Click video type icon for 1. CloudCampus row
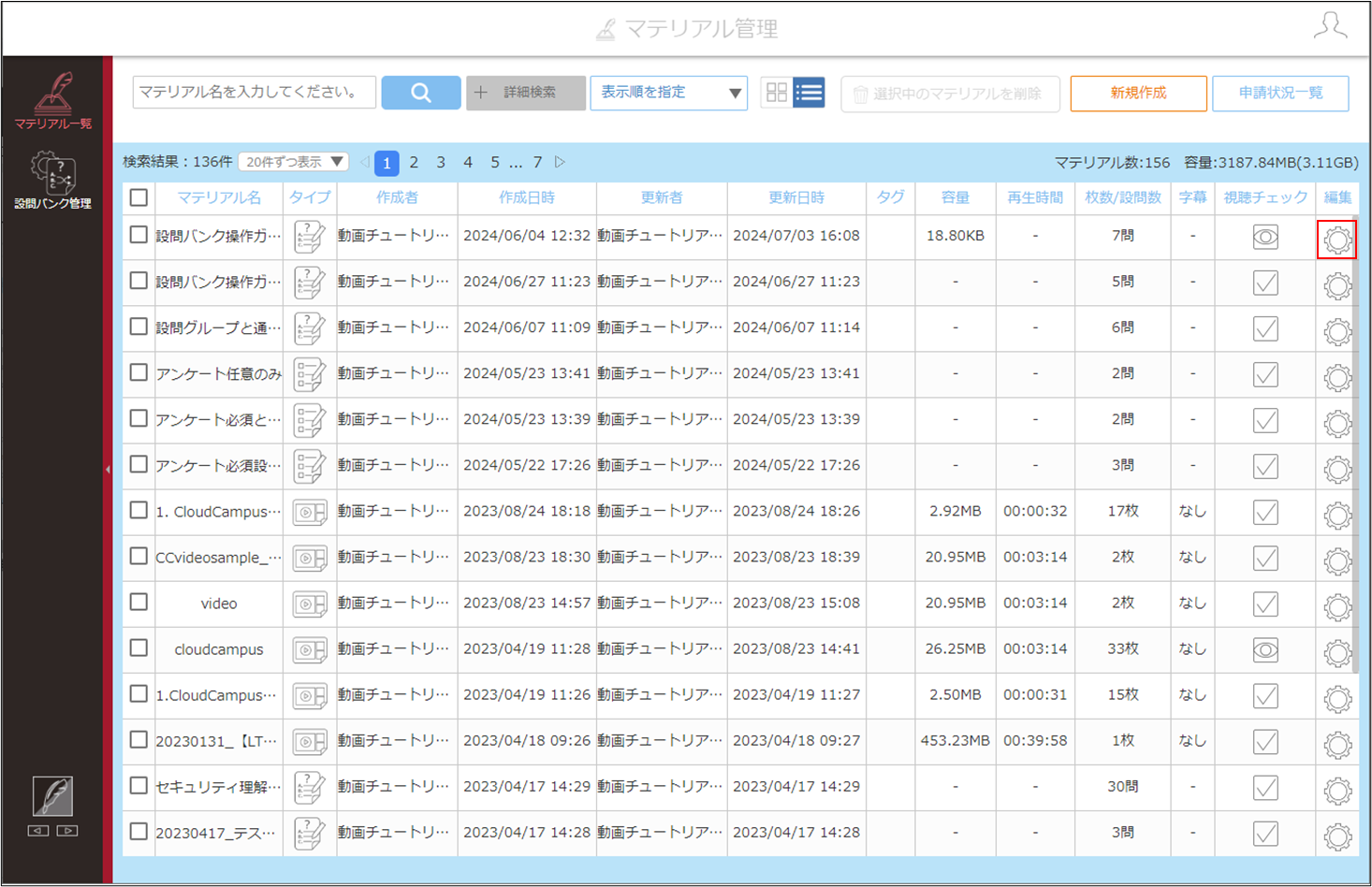 coord(309,513)
